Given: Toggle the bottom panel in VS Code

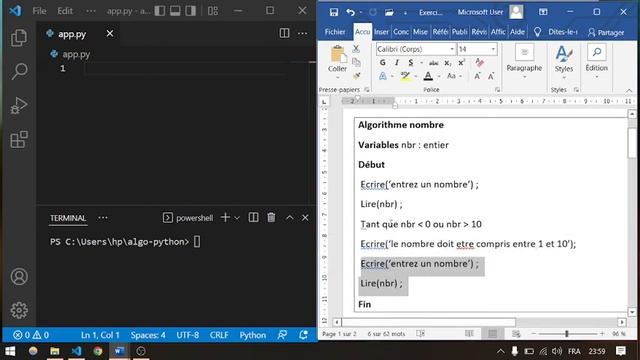Looking at the screenshot, I should [x=175, y=11].
